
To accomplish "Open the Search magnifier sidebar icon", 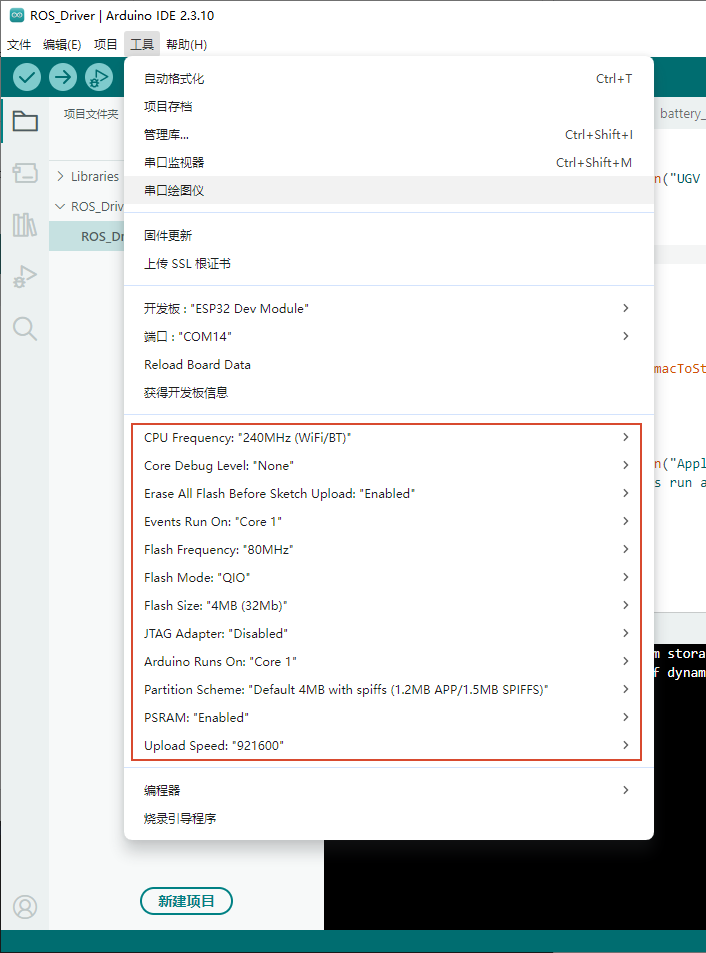I will (x=25, y=329).
